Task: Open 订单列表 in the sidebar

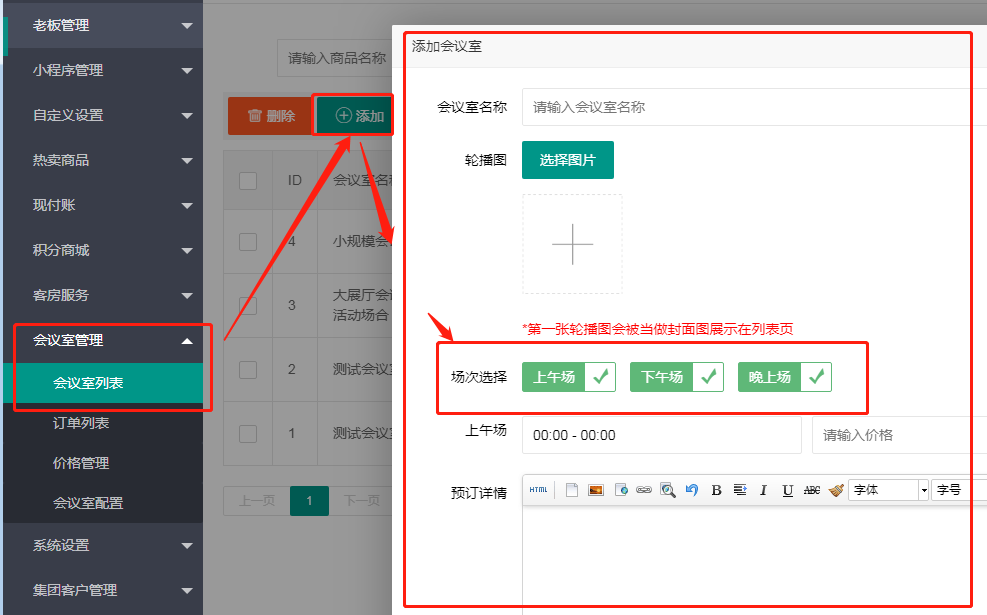Action: (x=81, y=423)
